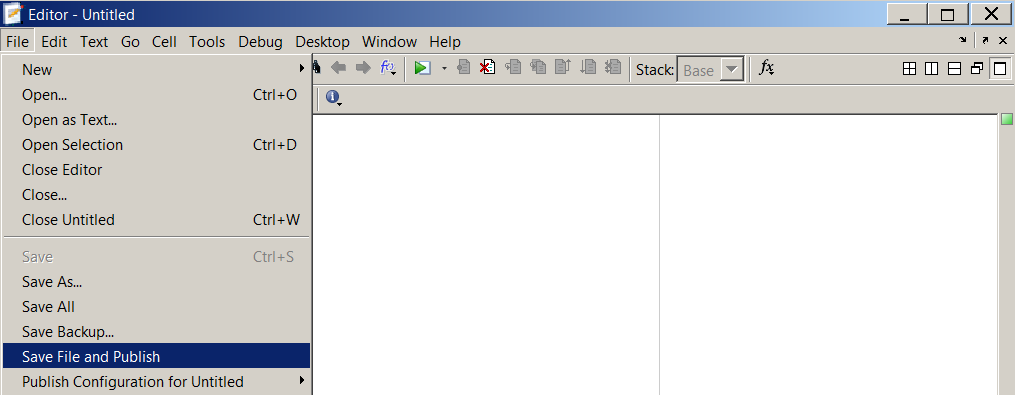Expand Publish Configuration for Untitled submenu
1015x395 pixels.
pos(156,381)
